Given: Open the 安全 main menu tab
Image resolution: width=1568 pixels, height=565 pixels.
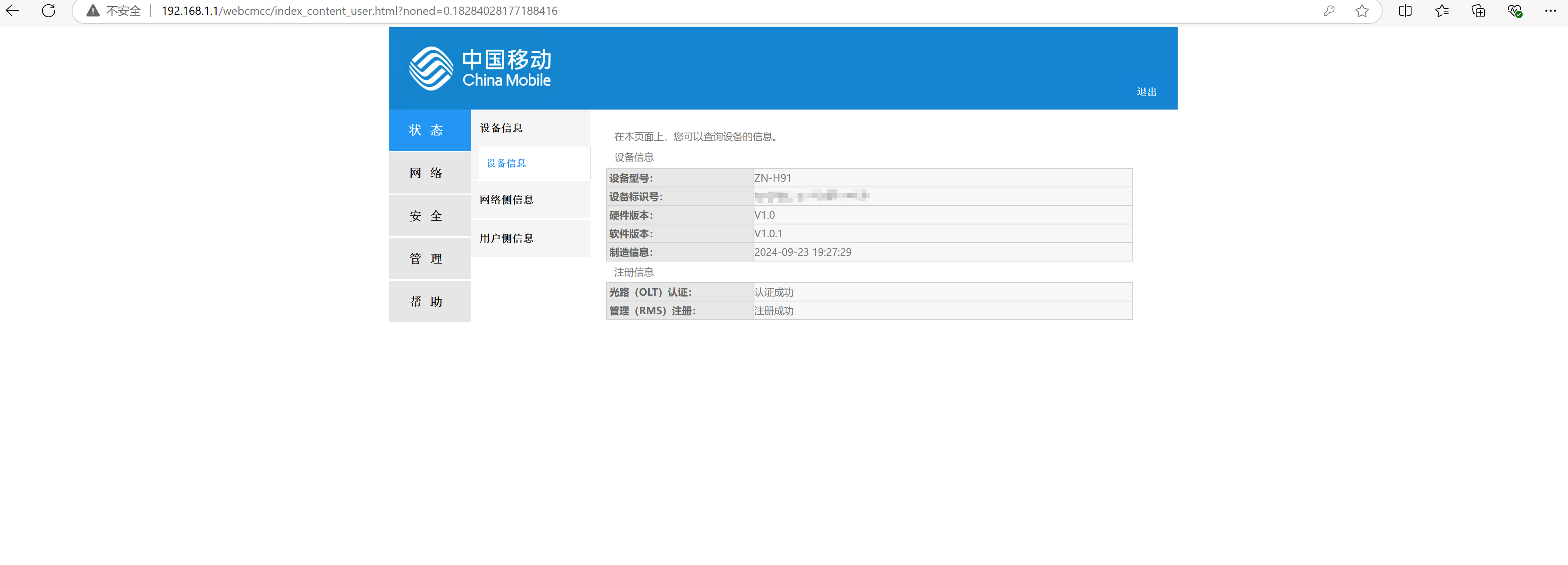Looking at the screenshot, I should pyautogui.click(x=430, y=215).
